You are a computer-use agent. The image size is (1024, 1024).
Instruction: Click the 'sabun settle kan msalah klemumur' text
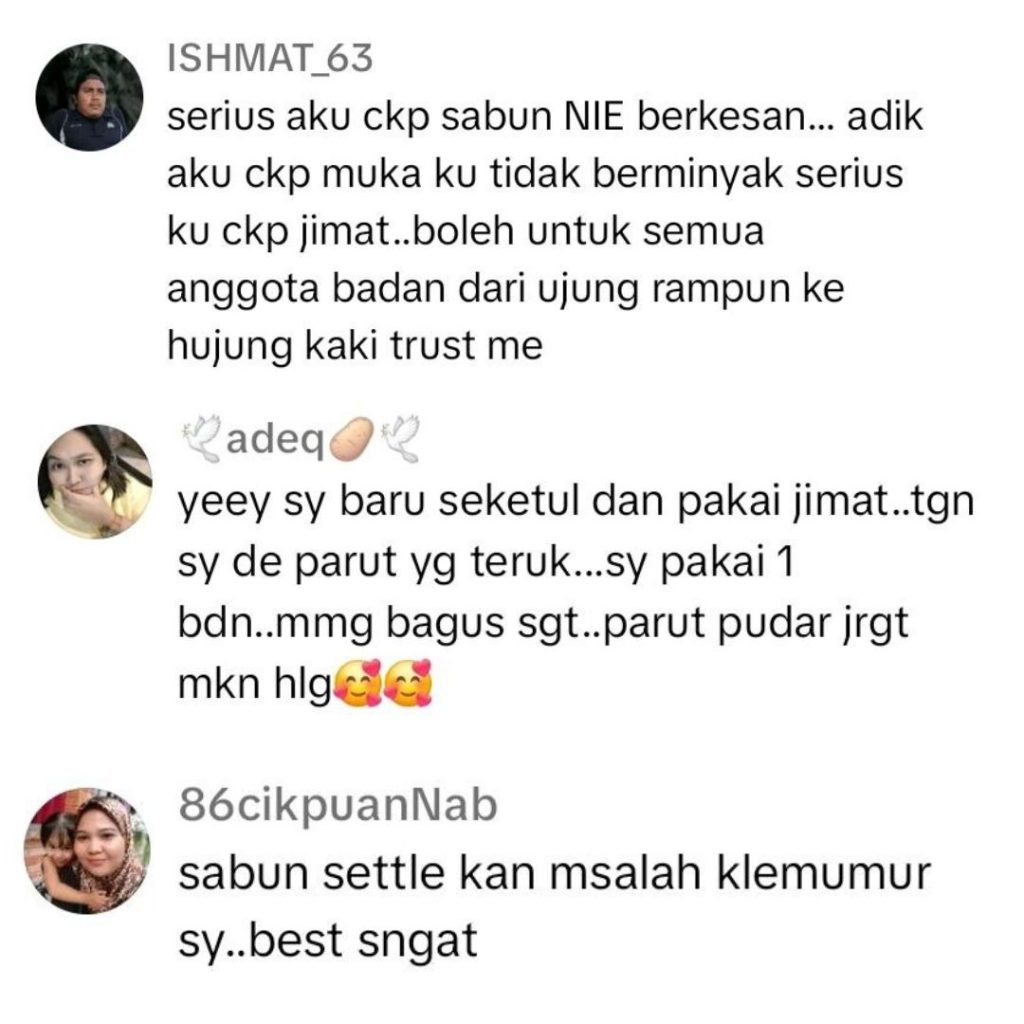(554, 873)
